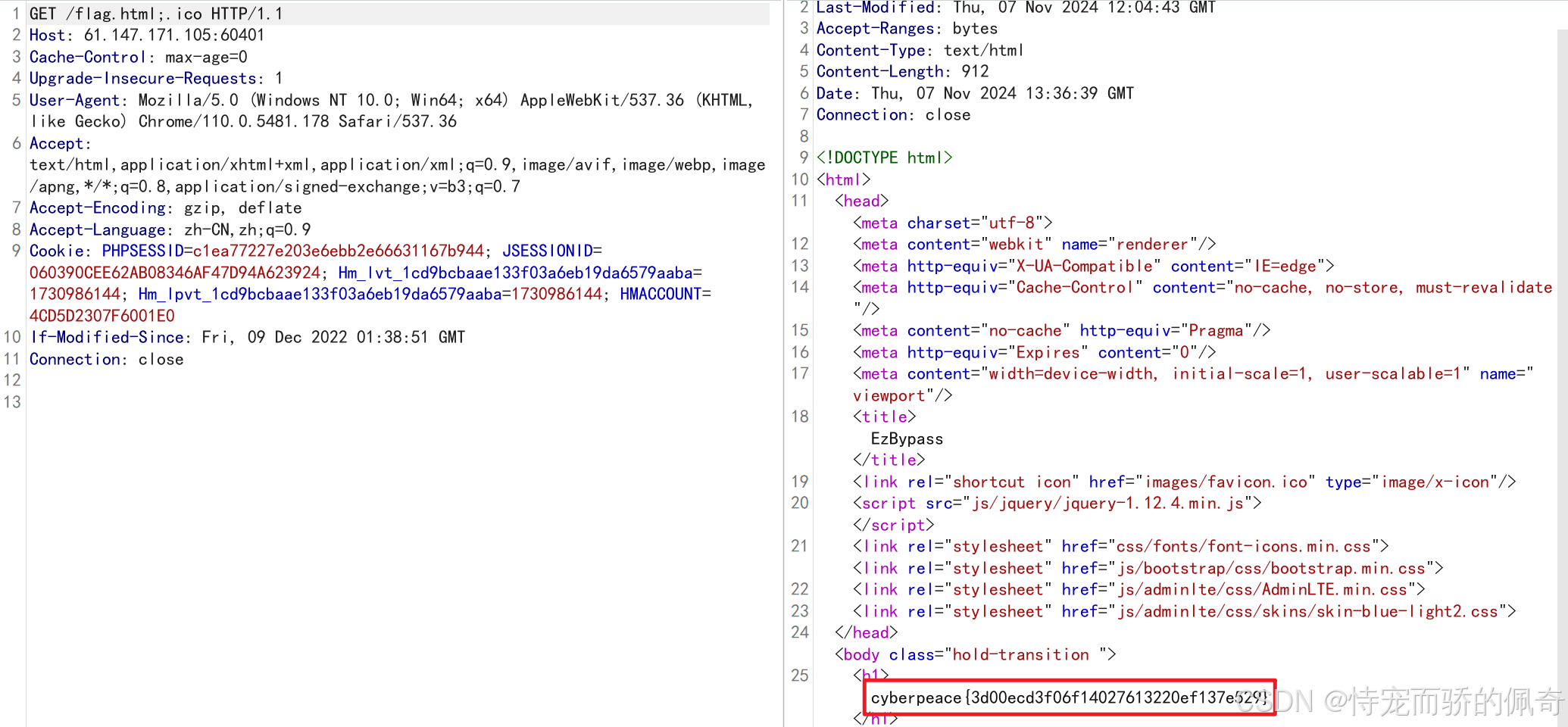The height and width of the screenshot is (727, 1568).
Task: Click the JSESSIONID= cookie name
Action: pos(552,251)
